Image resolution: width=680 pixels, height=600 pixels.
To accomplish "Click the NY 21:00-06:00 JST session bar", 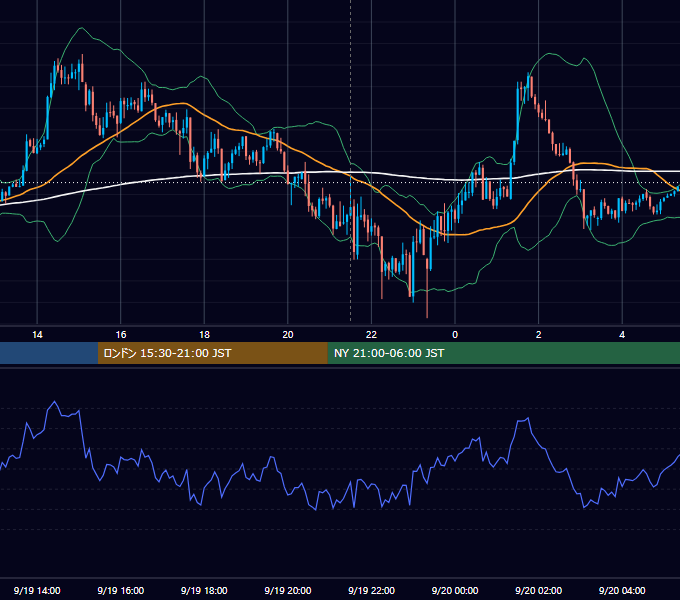I will (x=503, y=353).
